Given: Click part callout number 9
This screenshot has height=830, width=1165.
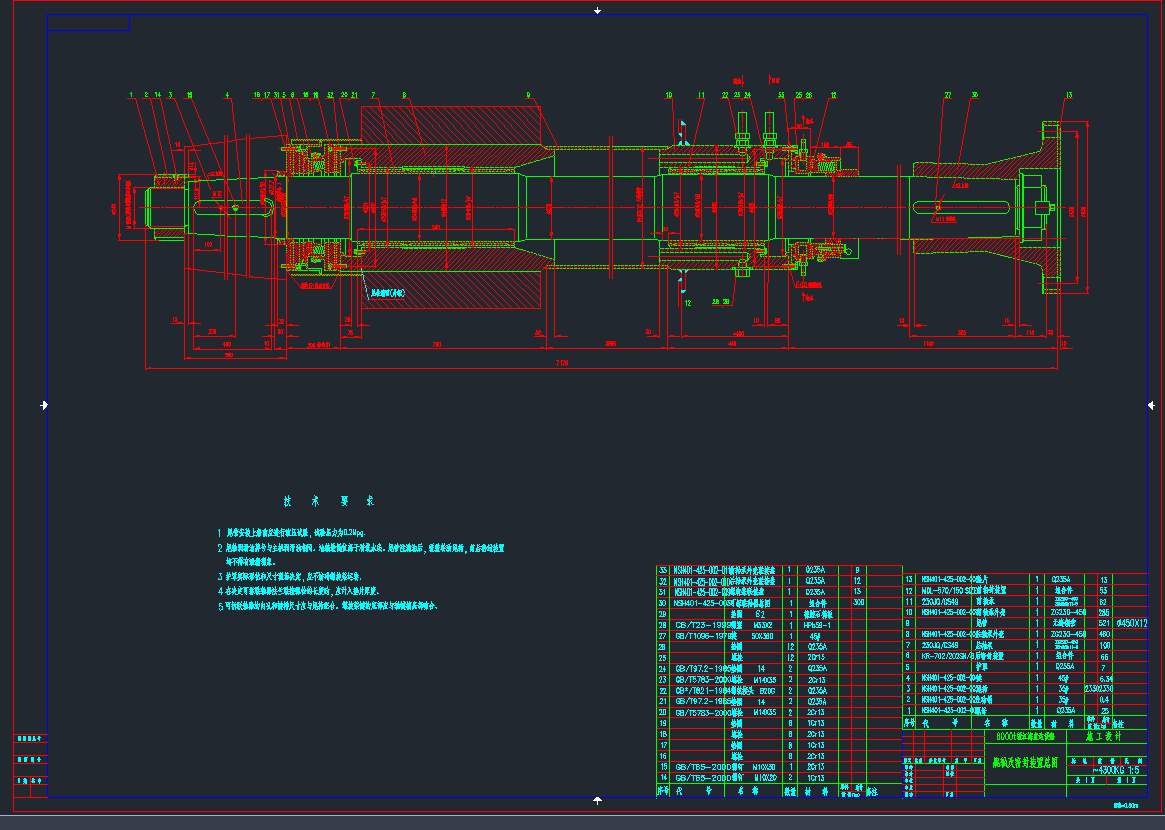Looking at the screenshot, I should [528, 95].
